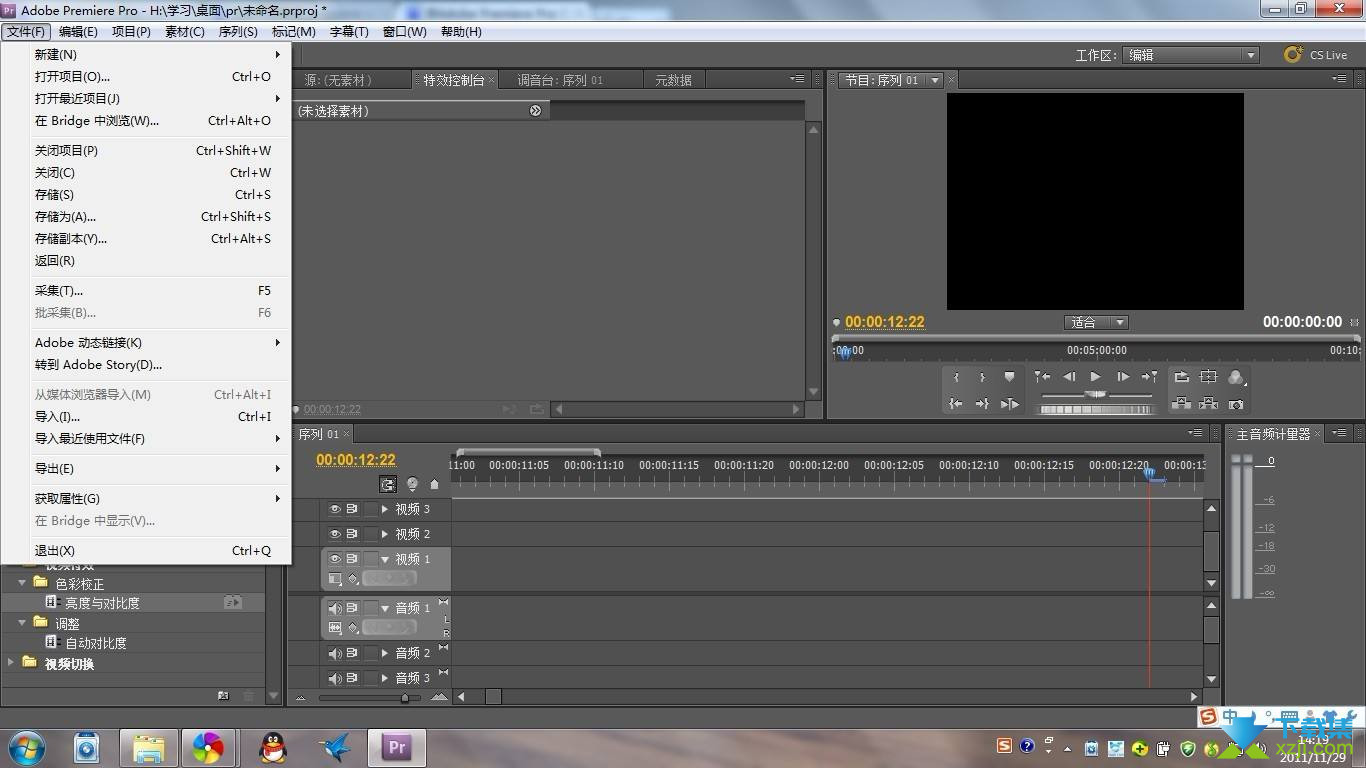This screenshot has width=1366, height=768.
Task: Expand the 视频 2 track
Action: (x=385, y=534)
